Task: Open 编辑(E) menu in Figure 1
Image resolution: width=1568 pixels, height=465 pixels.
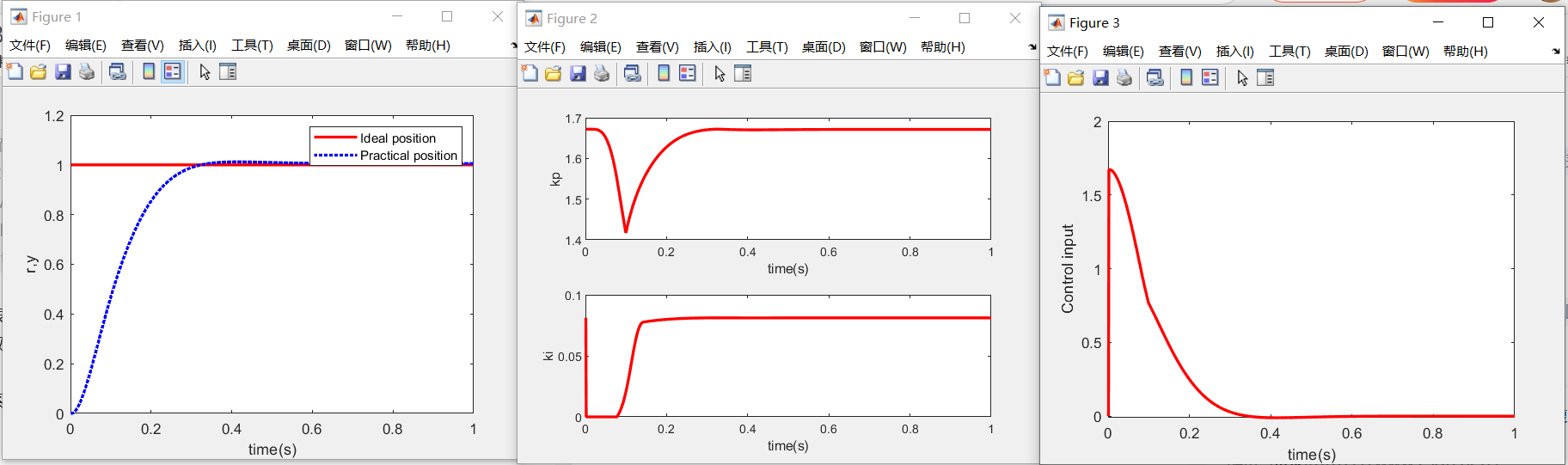Action: [x=86, y=46]
